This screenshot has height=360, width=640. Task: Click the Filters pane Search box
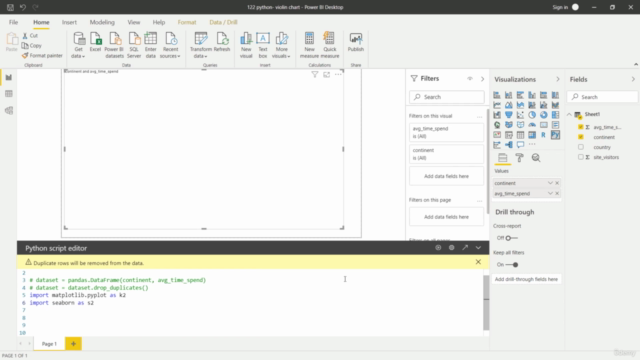pos(447,97)
